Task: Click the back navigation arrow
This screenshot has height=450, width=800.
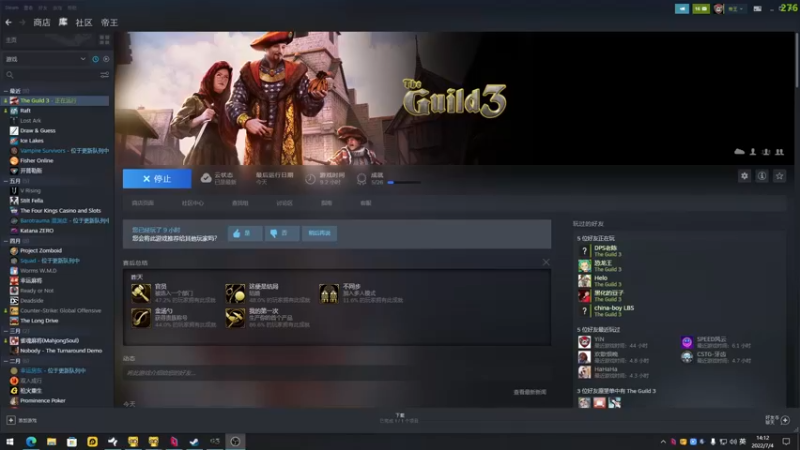Action: coord(9,22)
